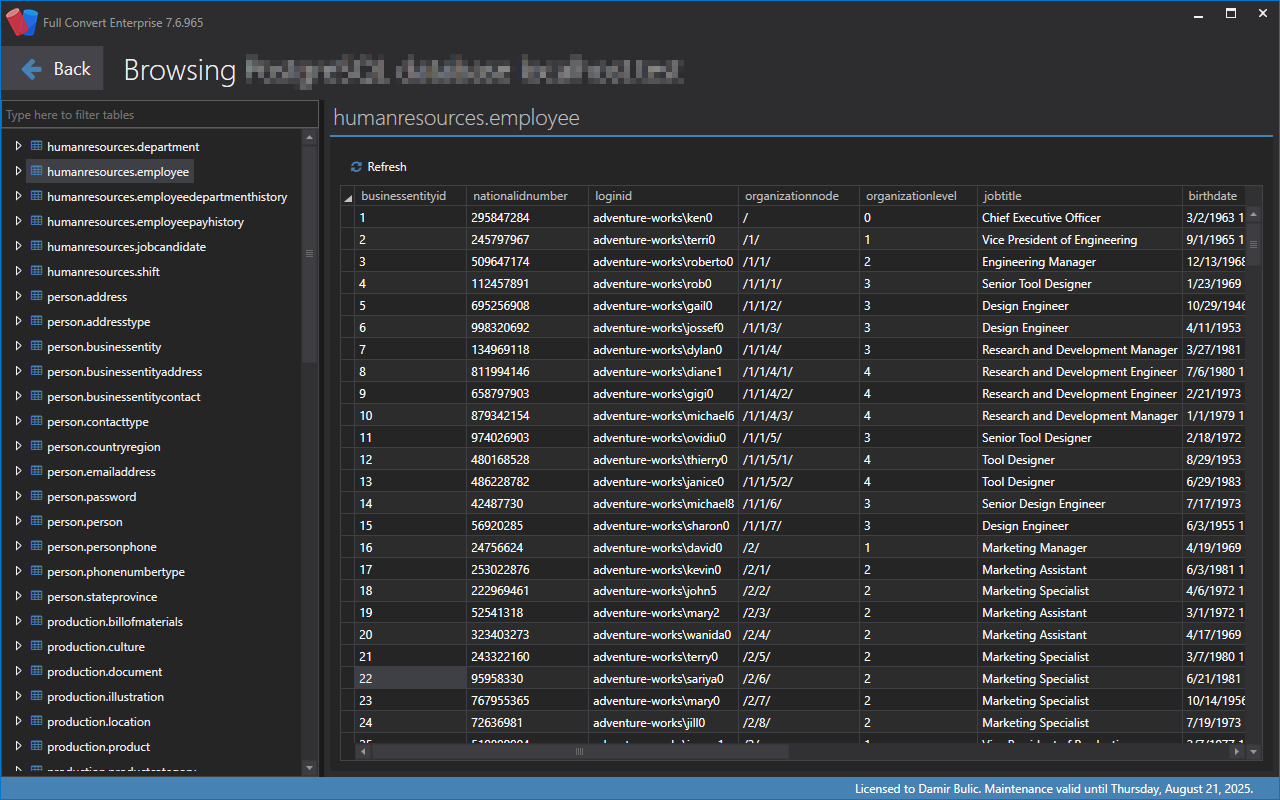
Task: Click the Full Convert app logo
Action: (20, 20)
